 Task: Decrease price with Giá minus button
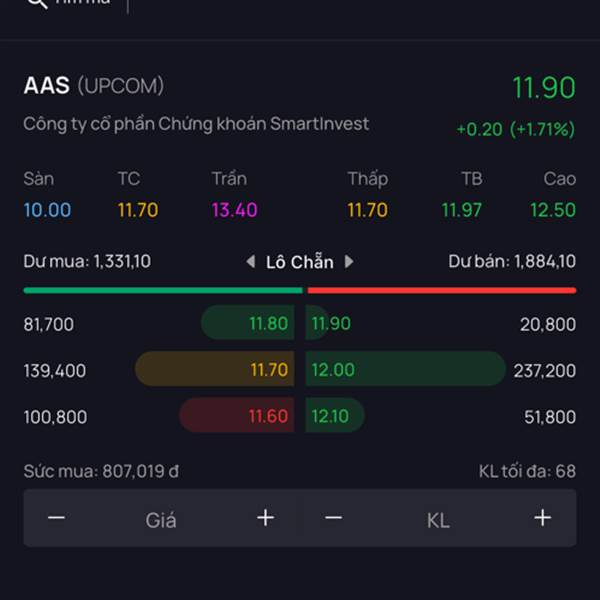click(57, 518)
